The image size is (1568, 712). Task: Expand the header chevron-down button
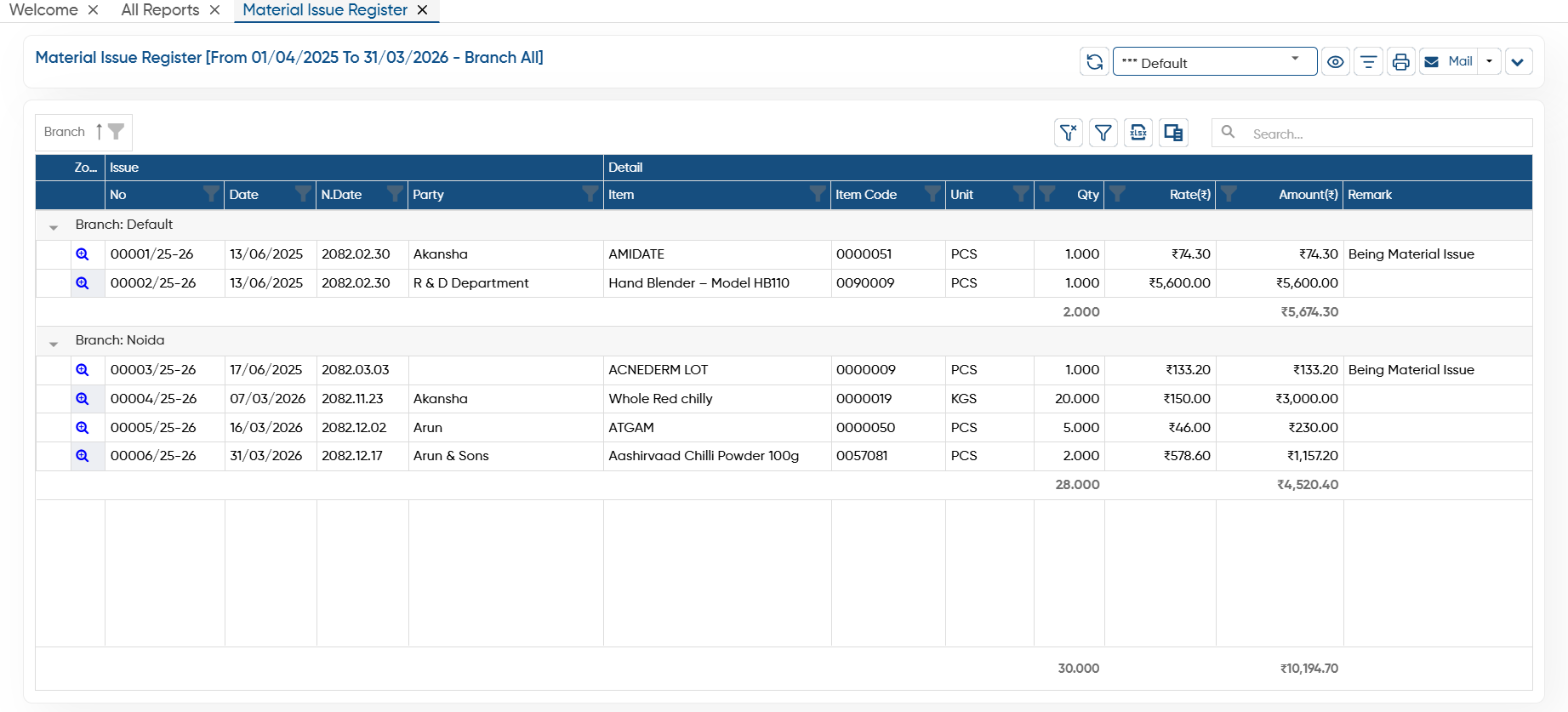tap(1519, 62)
